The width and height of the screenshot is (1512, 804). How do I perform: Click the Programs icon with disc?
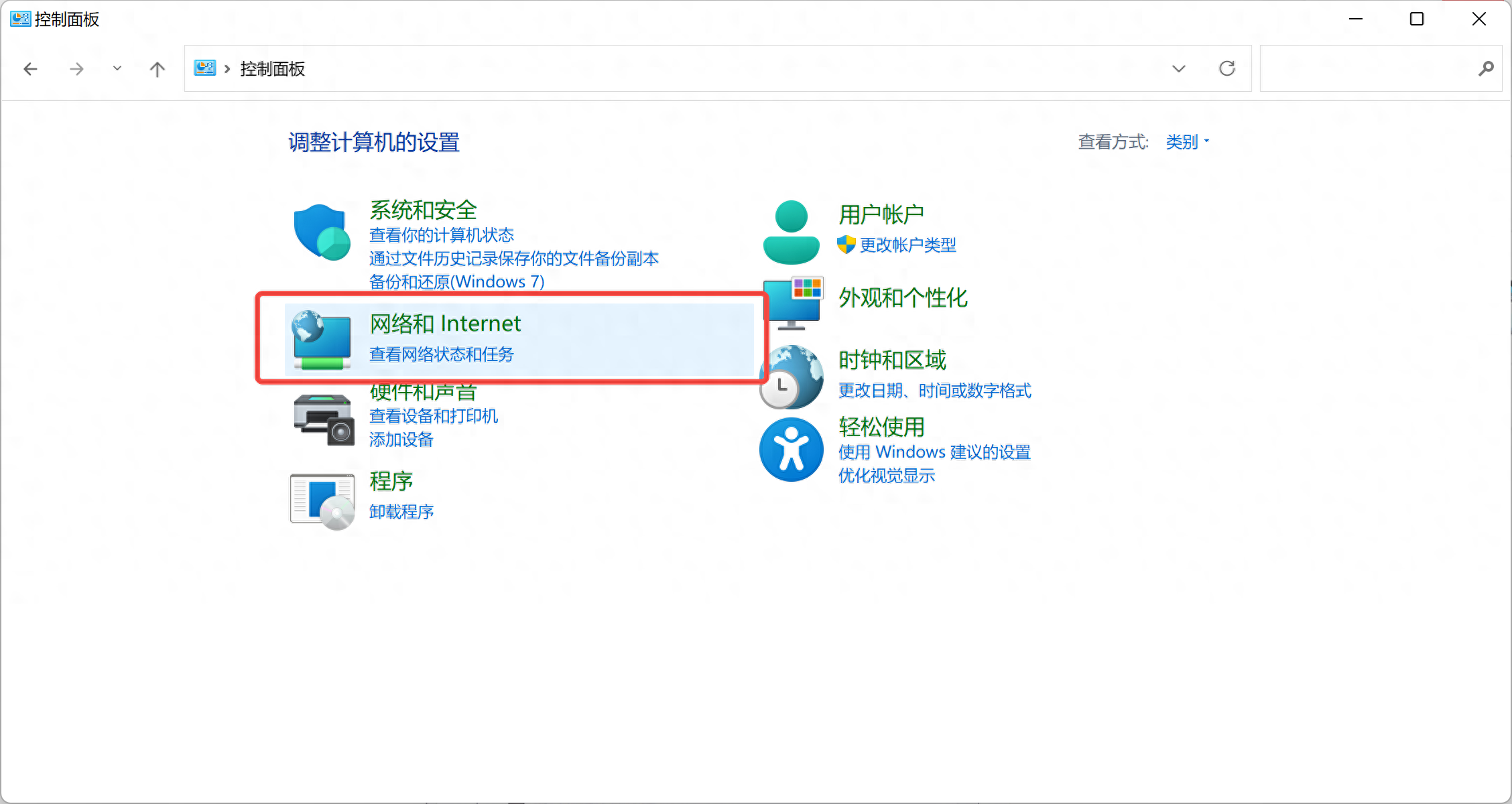click(x=322, y=500)
